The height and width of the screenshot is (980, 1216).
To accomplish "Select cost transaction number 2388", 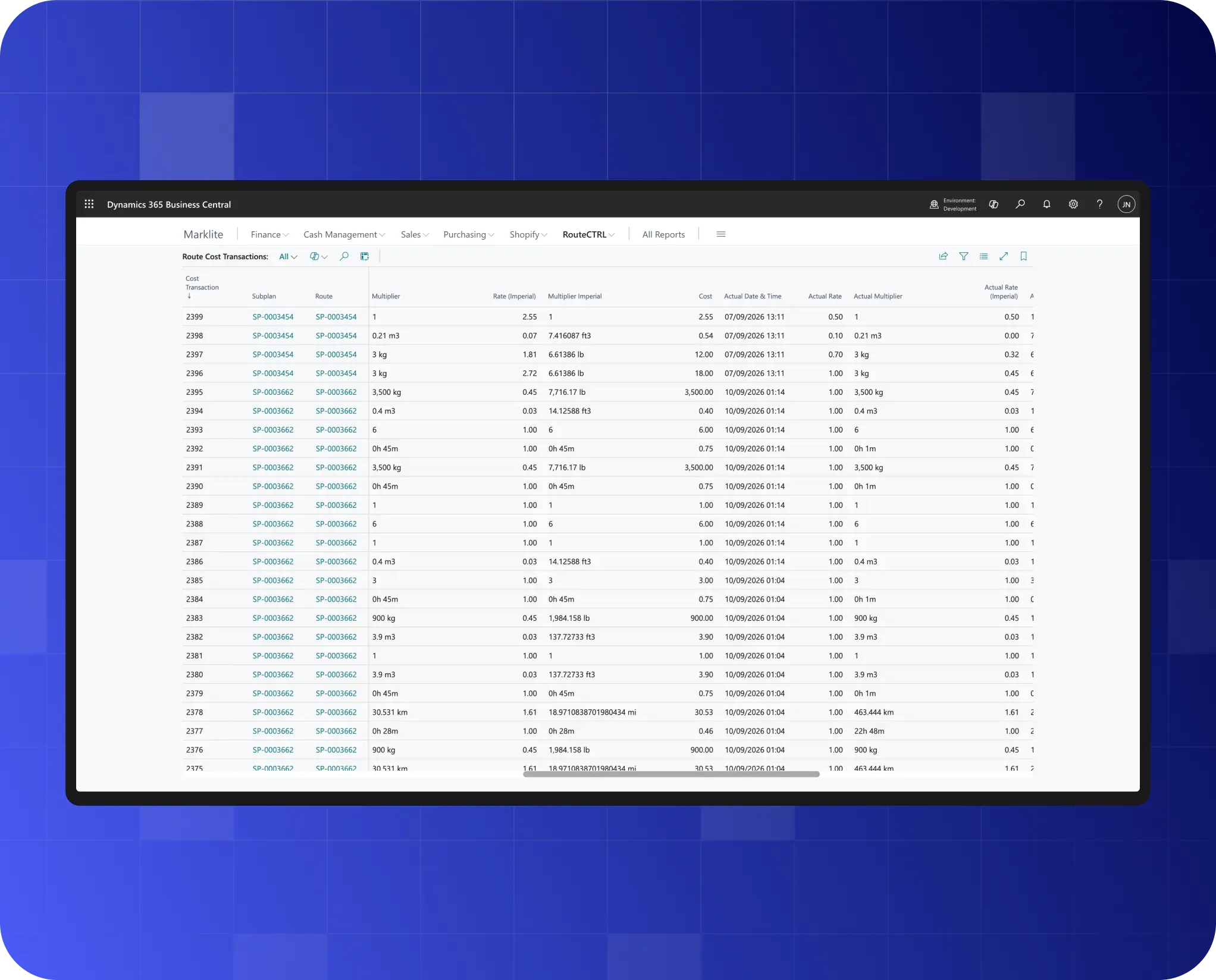I will [x=195, y=524].
